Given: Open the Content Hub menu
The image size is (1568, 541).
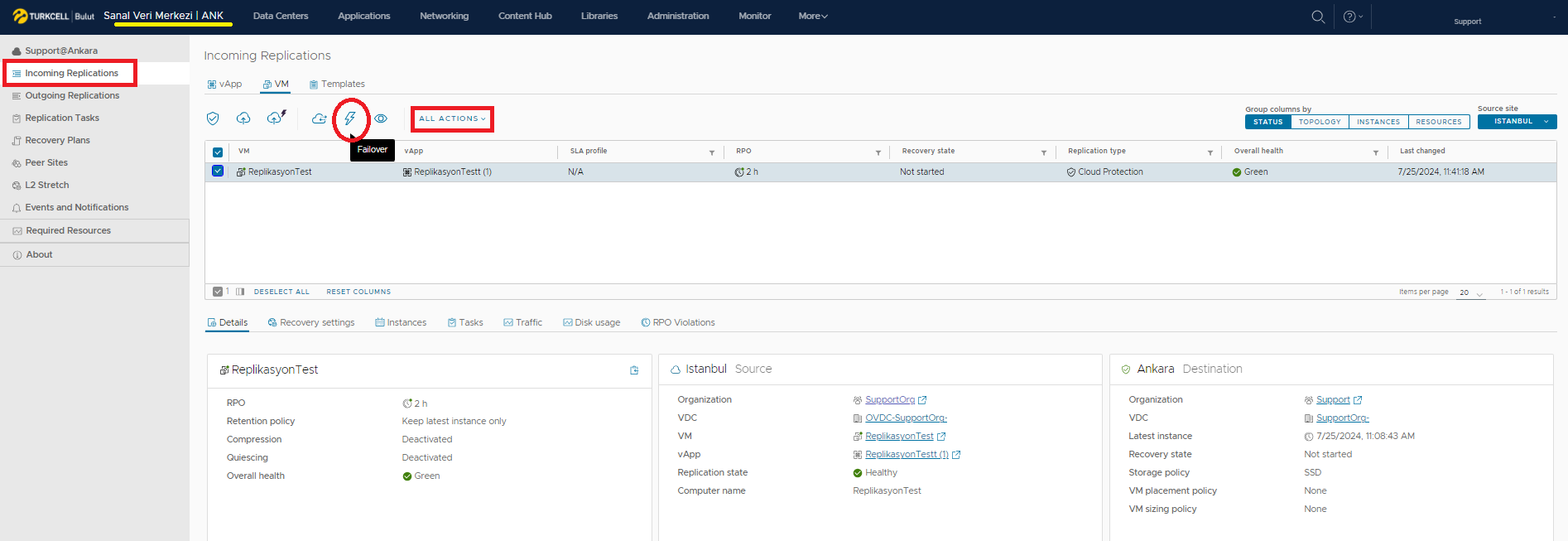Looking at the screenshot, I should pos(525,16).
